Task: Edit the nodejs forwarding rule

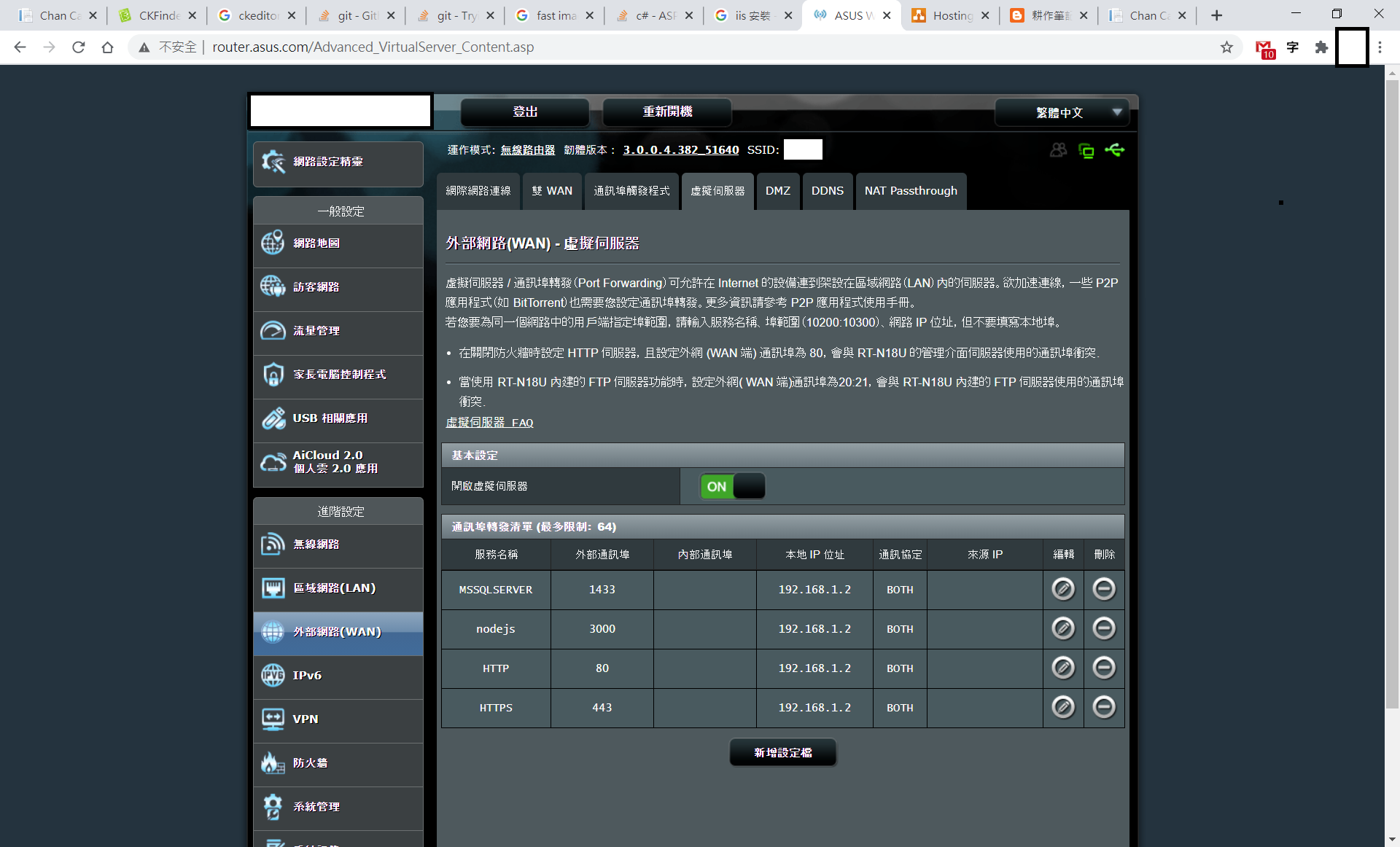Action: pos(1063,628)
